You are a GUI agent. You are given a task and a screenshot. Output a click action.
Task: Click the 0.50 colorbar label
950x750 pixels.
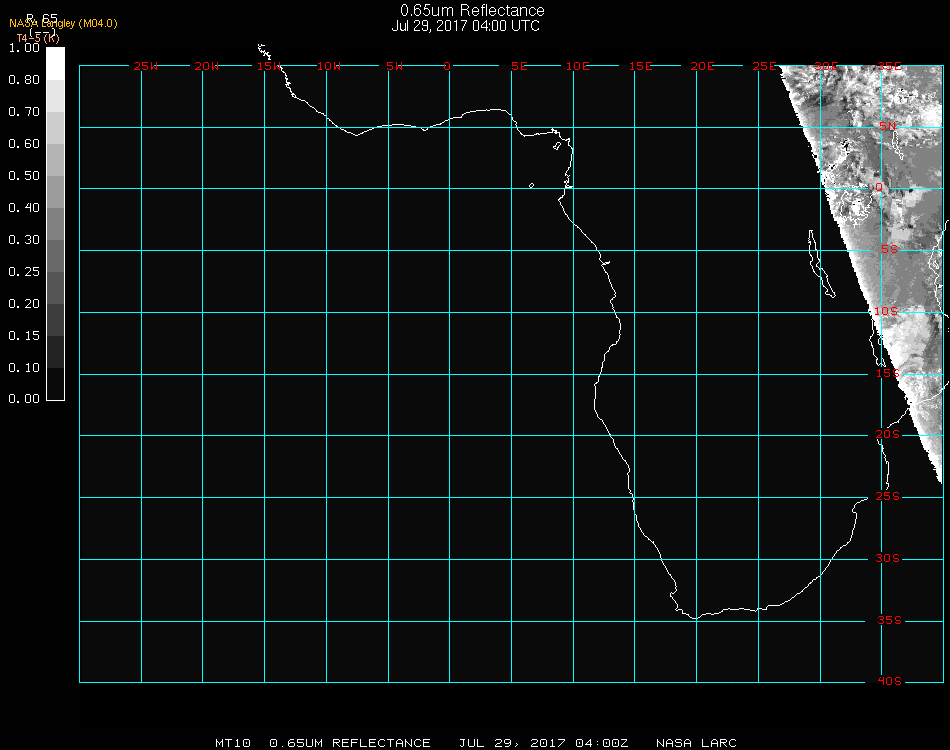click(24, 176)
